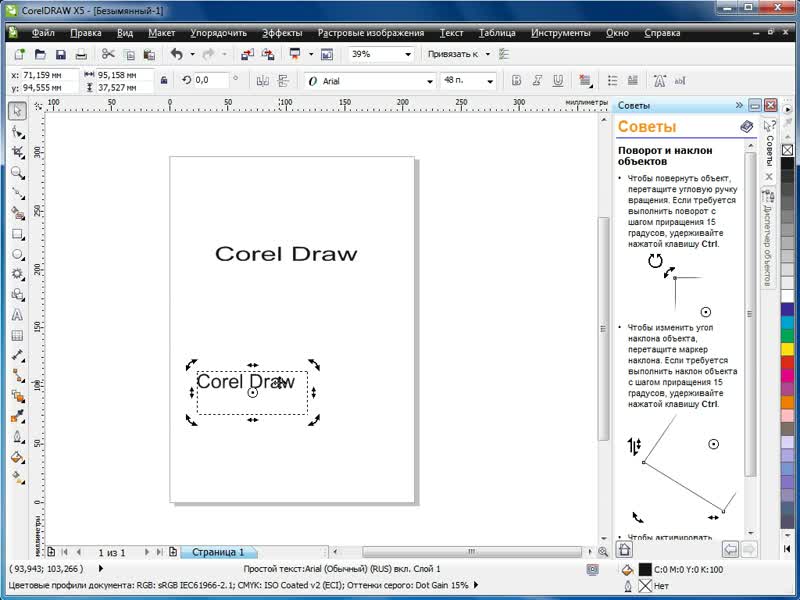800x600 pixels.
Task: Expand color profiles info arrow
Action: click(x=476, y=585)
